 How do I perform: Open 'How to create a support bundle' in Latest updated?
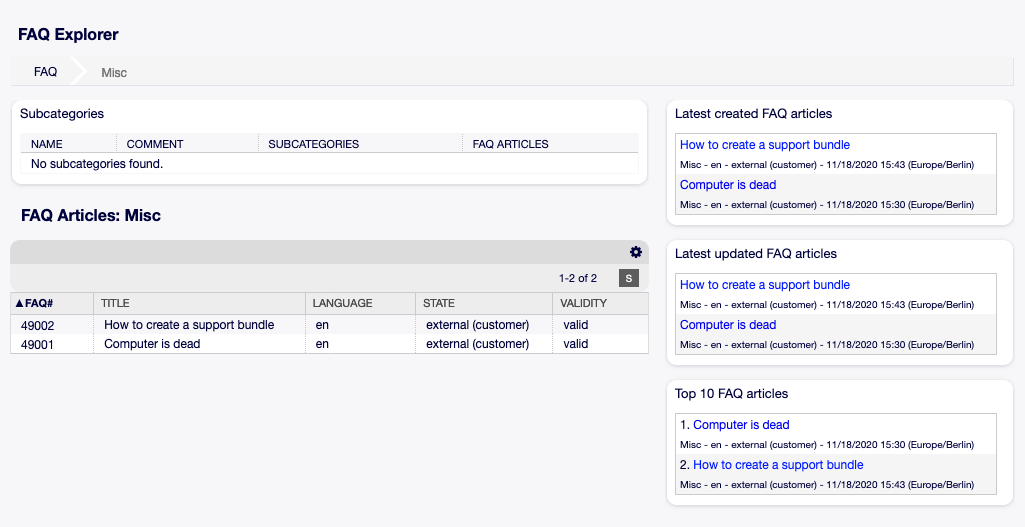[764, 285]
